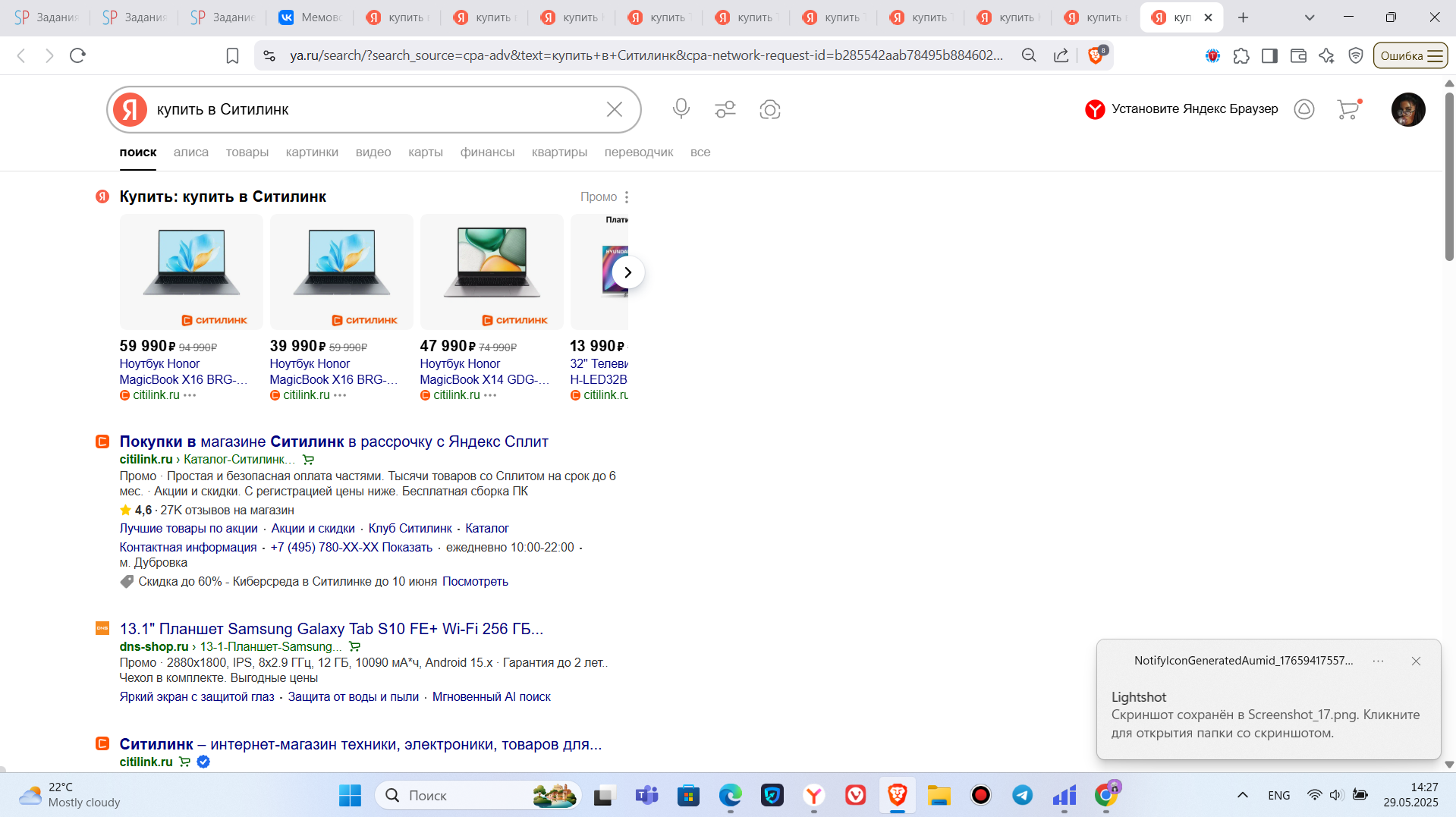Open Ситилинк интернет-магазин техники result
This screenshot has height=817, width=1456.
click(x=360, y=744)
